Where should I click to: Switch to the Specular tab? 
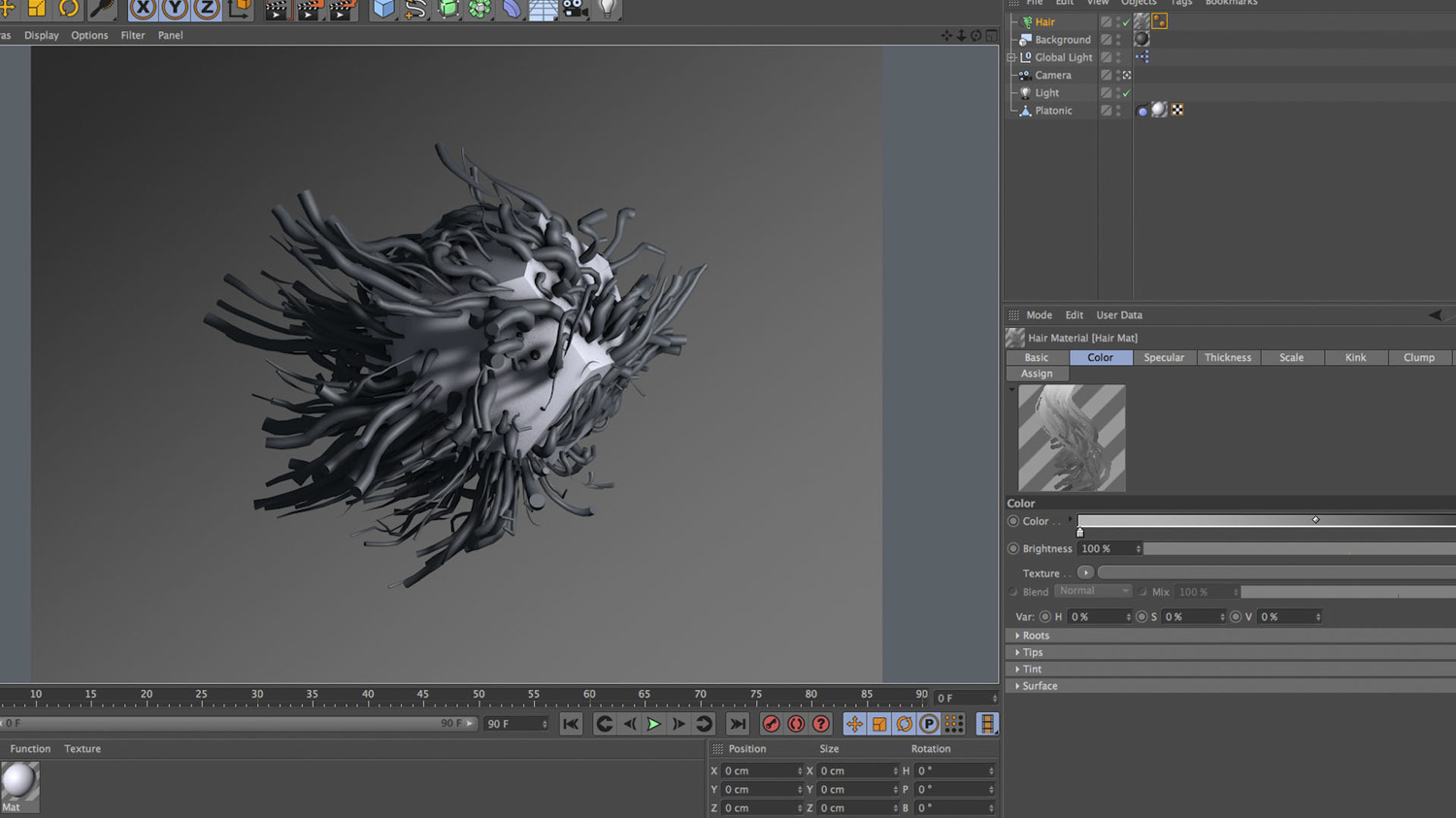(1164, 358)
